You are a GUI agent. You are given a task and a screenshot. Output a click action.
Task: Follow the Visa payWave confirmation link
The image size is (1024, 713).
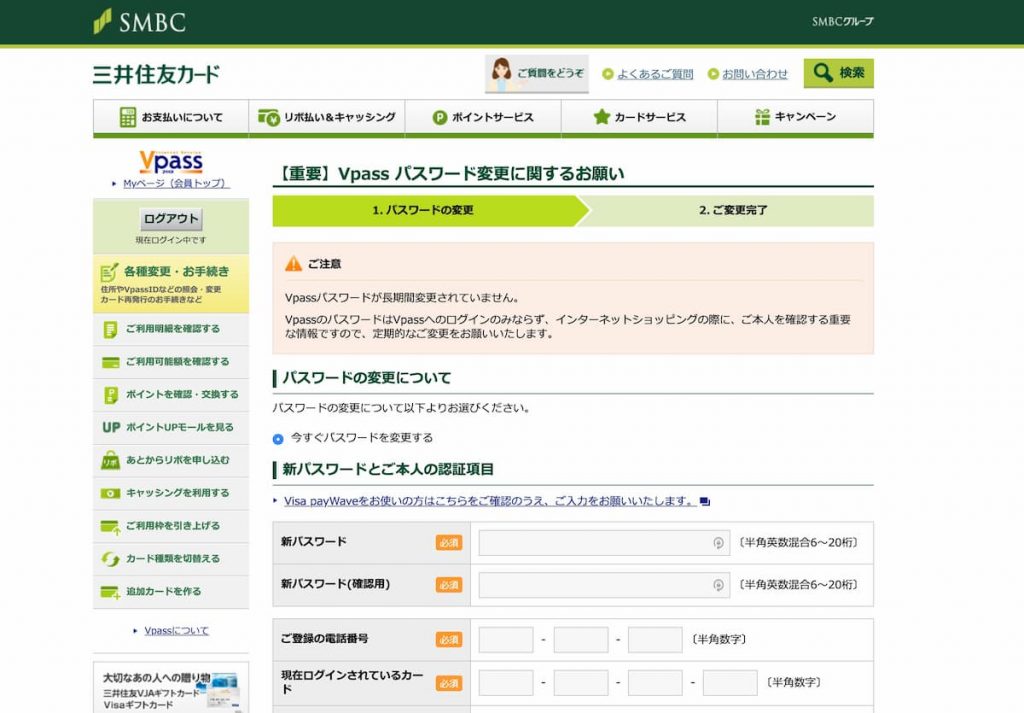pos(490,501)
